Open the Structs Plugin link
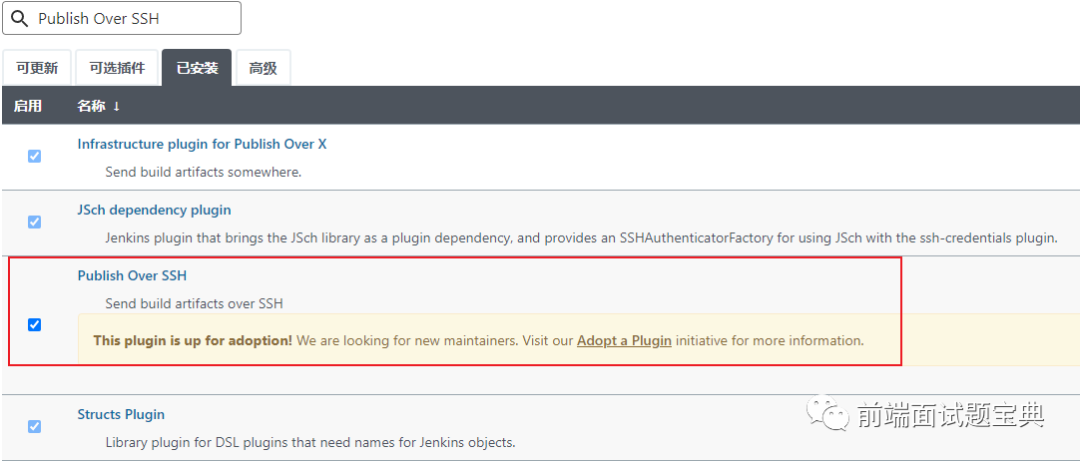Screen dimensions: 1080x463 pos(121,415)
